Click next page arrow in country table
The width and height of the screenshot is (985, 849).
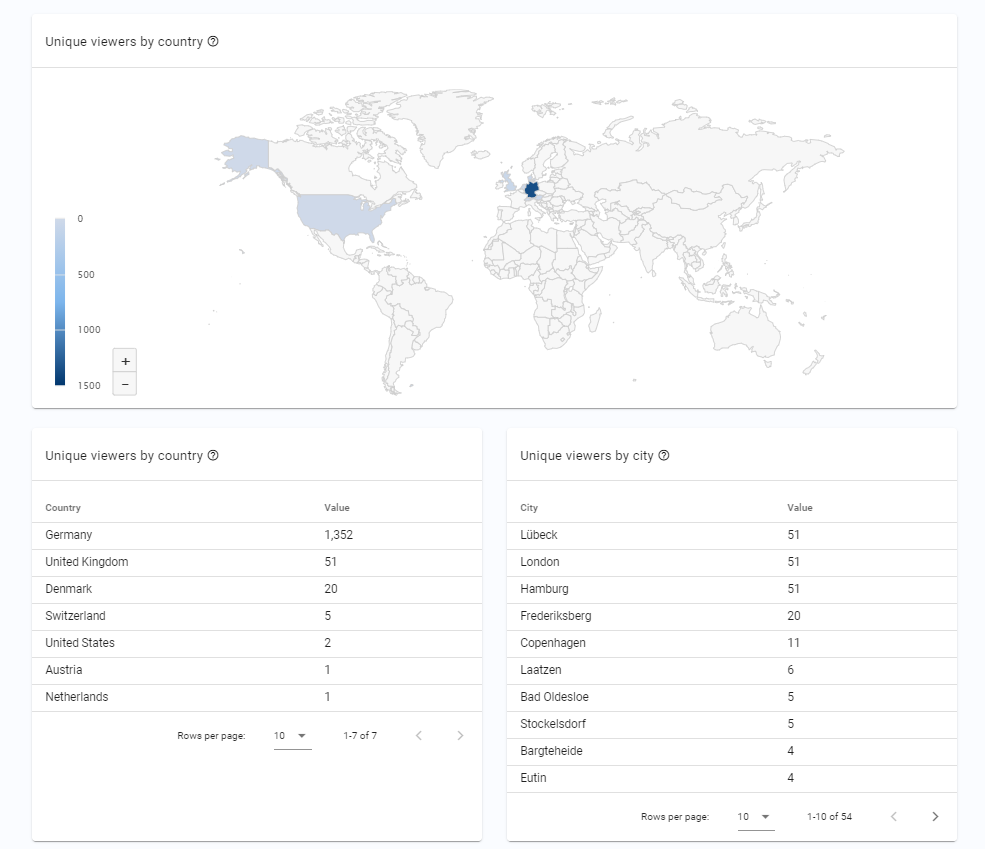tap(460, 735)
